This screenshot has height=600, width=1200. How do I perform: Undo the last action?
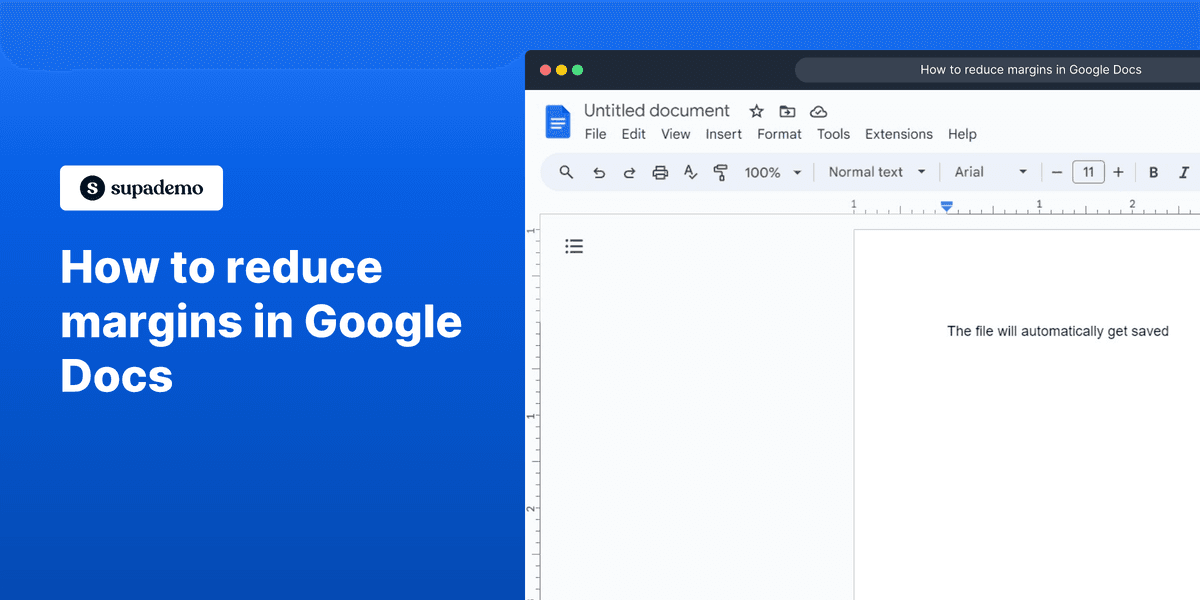(599, 171)
